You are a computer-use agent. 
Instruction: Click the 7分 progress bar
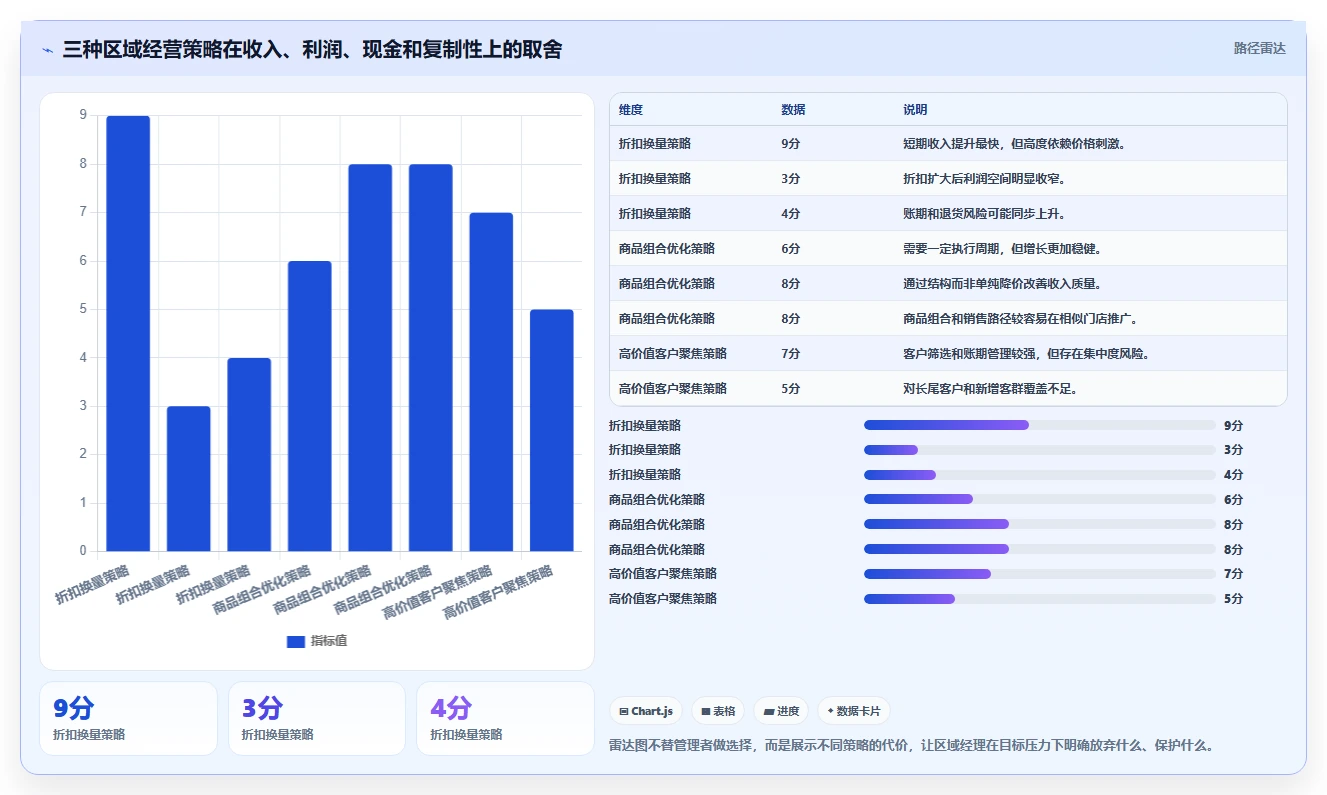click(x=1040, y=574)
